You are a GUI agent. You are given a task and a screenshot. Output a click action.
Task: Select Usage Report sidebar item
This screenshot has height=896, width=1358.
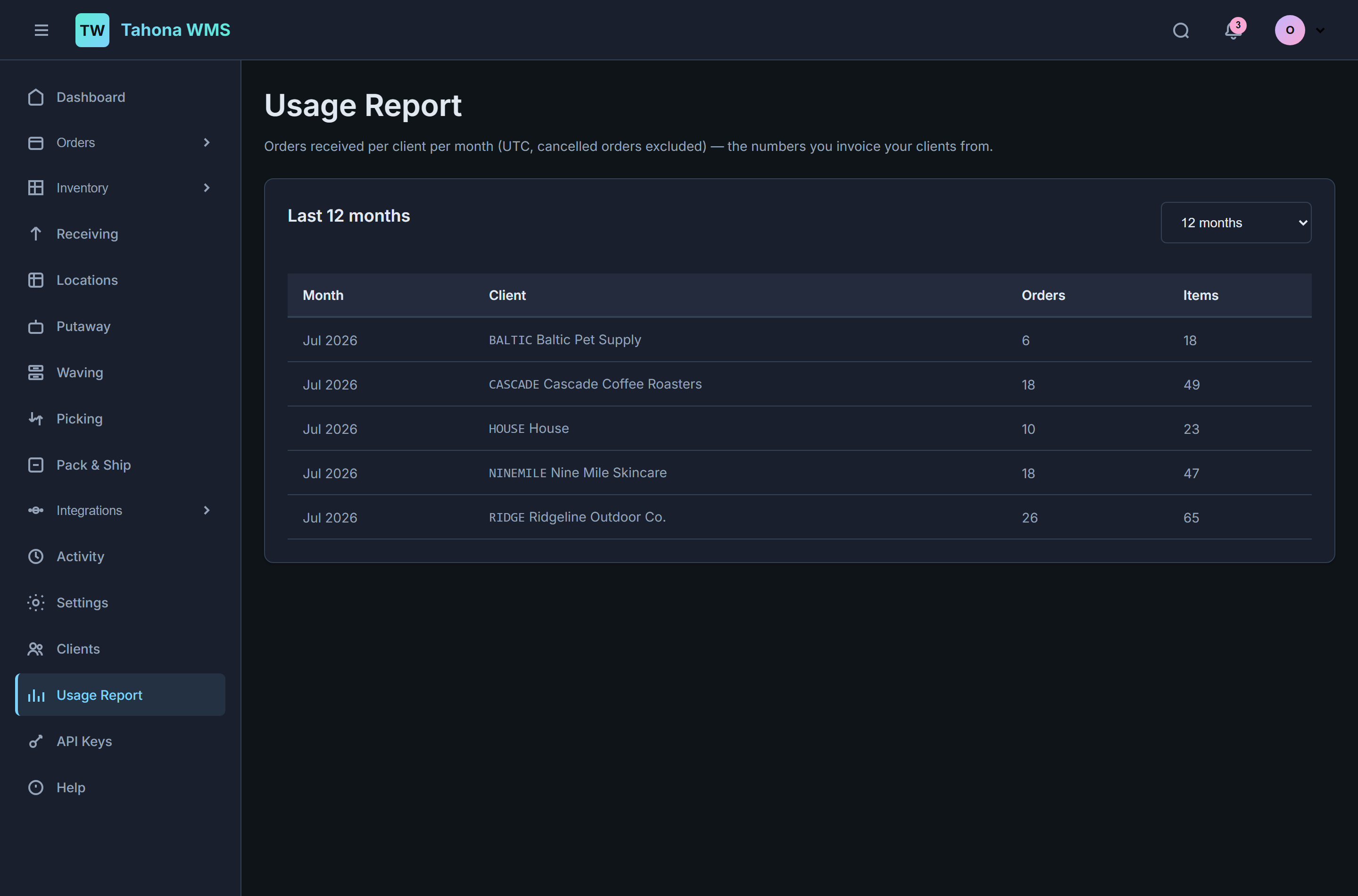click(x=120, y=696)
